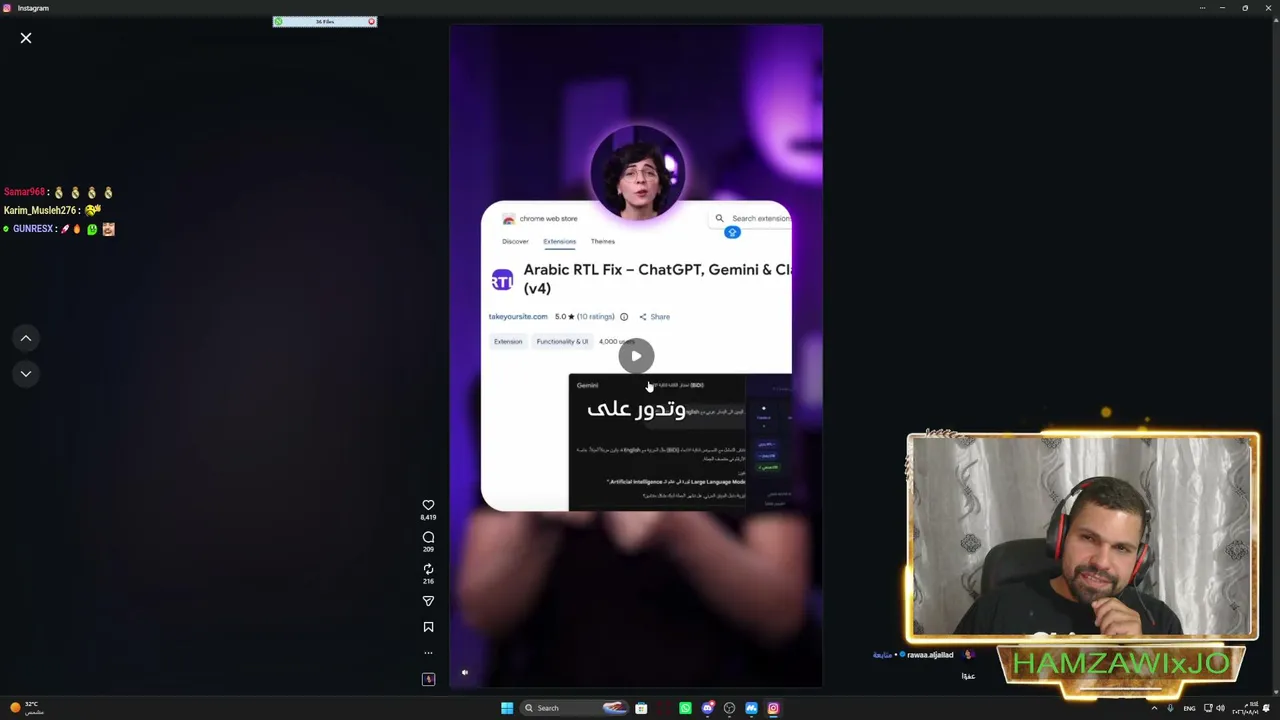Close the small floating bar with its red X
This screenshot has width=1280, height=720.
tap(371, 21)
